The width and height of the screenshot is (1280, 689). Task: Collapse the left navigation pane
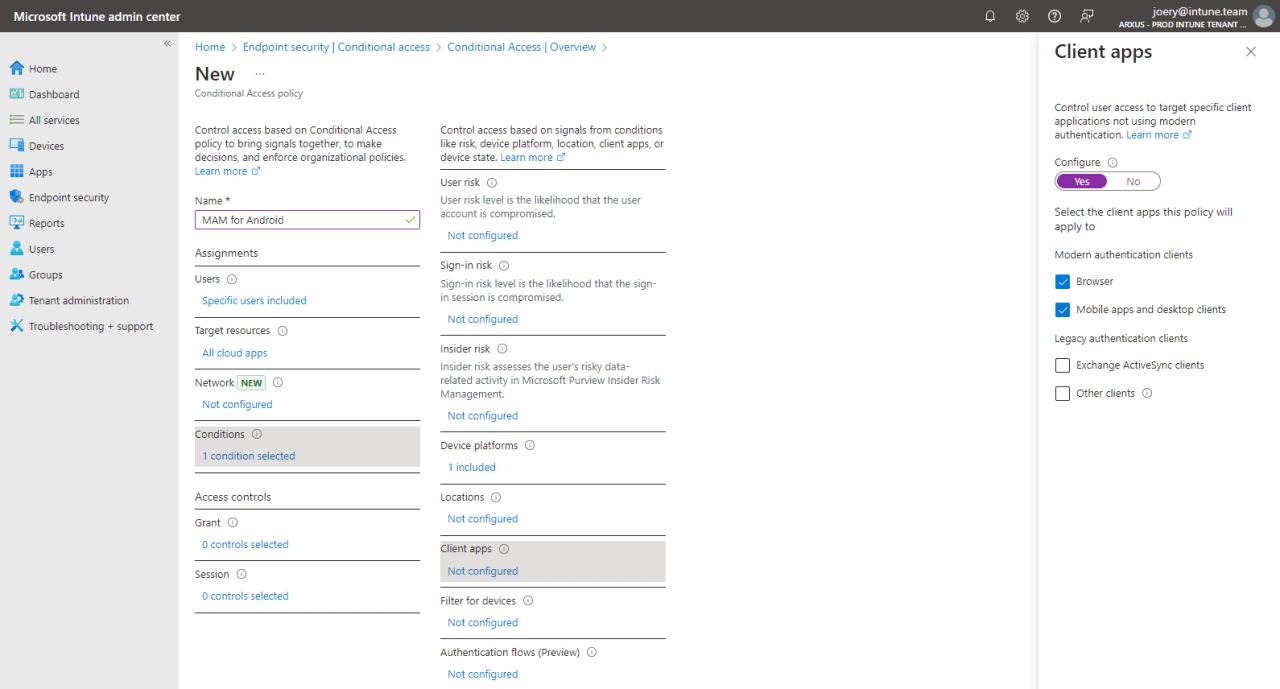pos(167,43)
